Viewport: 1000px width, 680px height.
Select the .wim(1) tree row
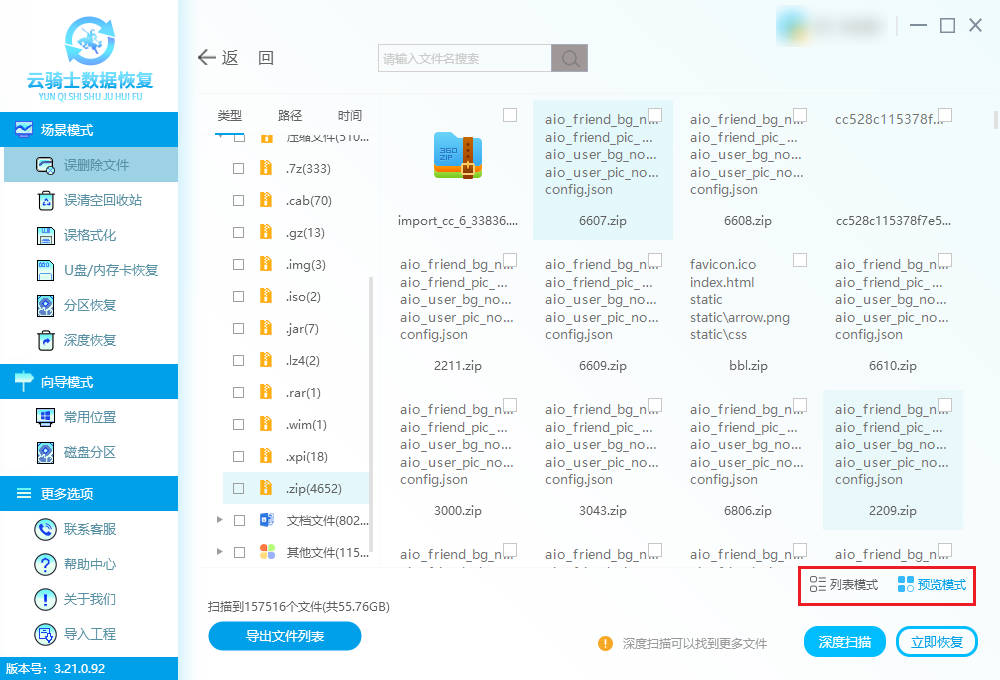pyautogui.click(x=295, y=424)
